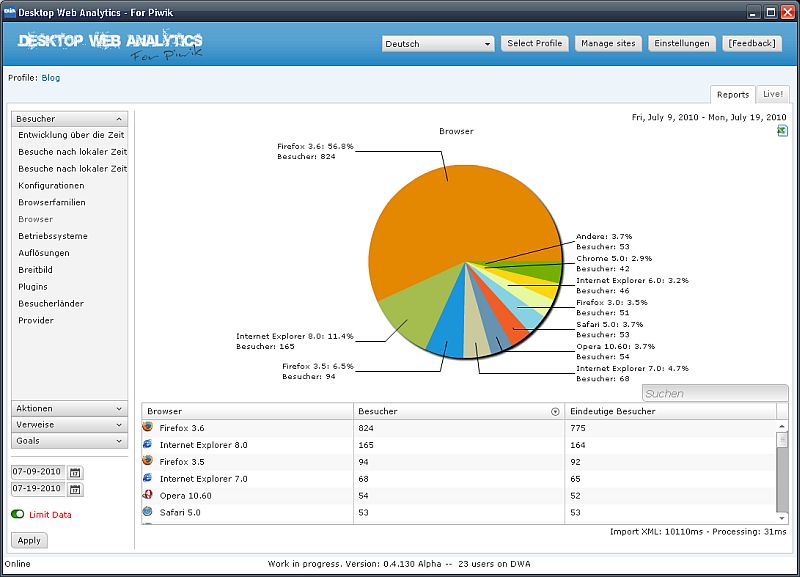Click the Manage sites button
This screenshot has width=800, height=577.
click(x=608, y=44)
